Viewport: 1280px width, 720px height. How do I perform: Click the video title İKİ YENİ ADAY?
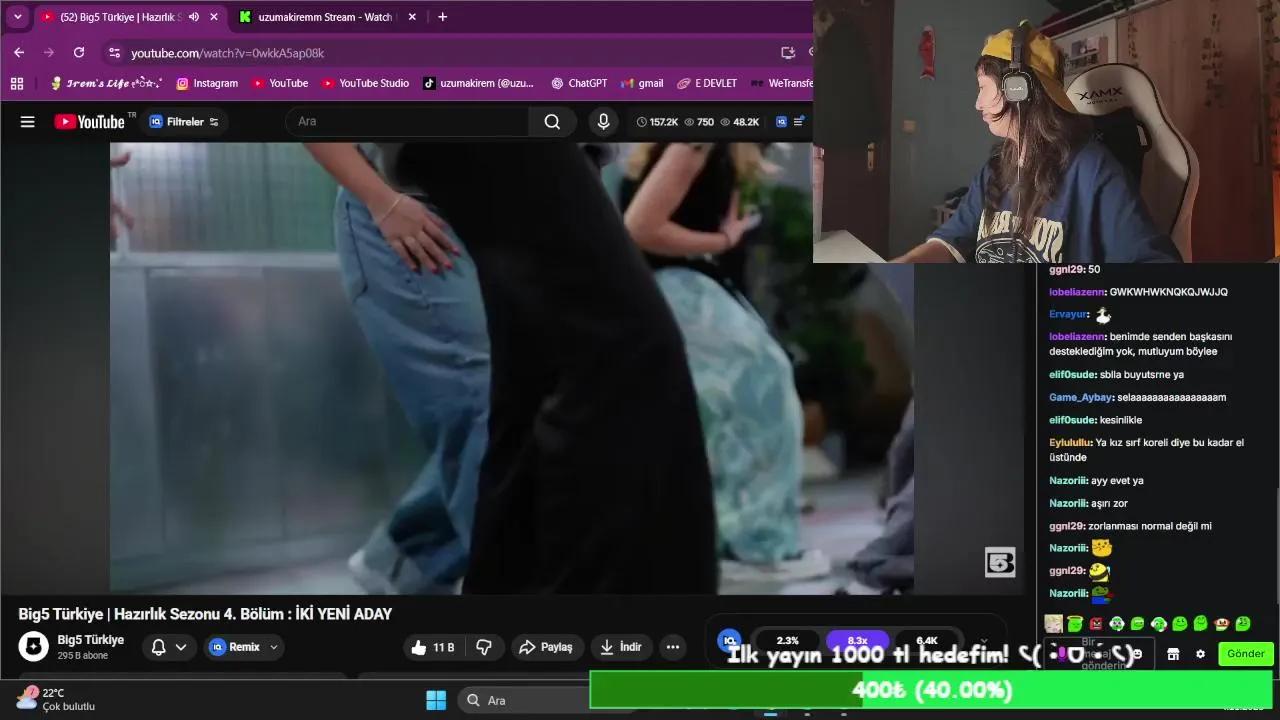205,614
